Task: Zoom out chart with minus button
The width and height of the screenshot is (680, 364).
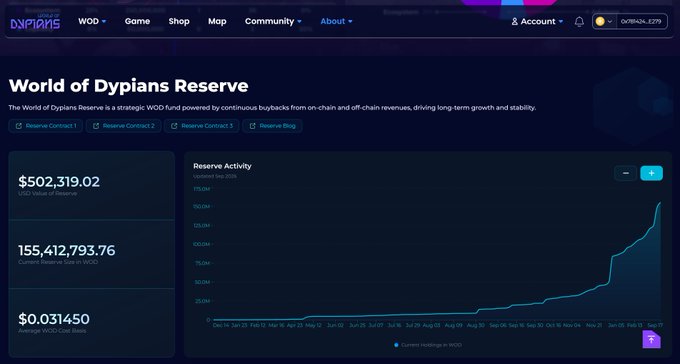Action: click(626, 173)
